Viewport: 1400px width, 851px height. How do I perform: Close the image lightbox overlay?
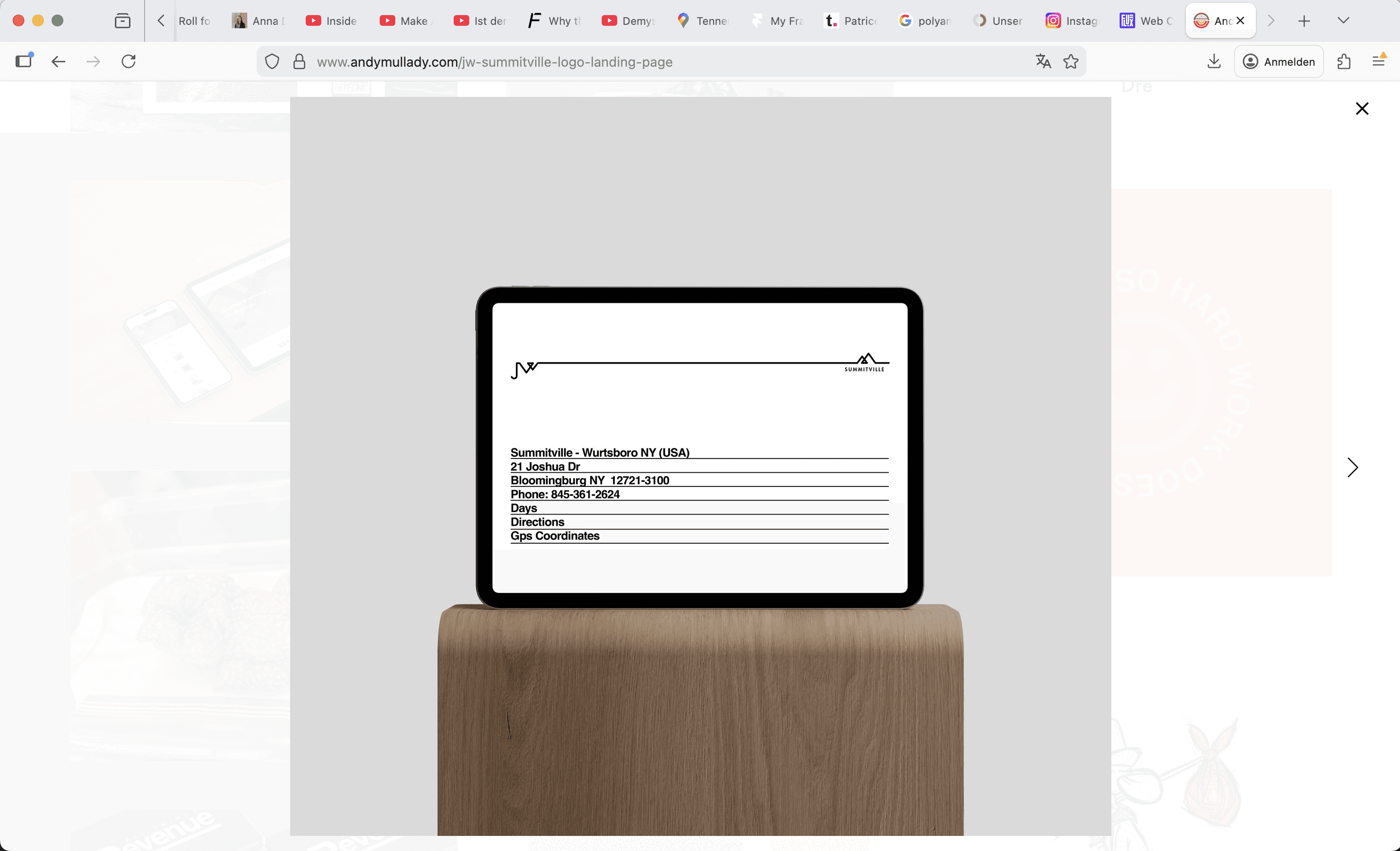1362,109
